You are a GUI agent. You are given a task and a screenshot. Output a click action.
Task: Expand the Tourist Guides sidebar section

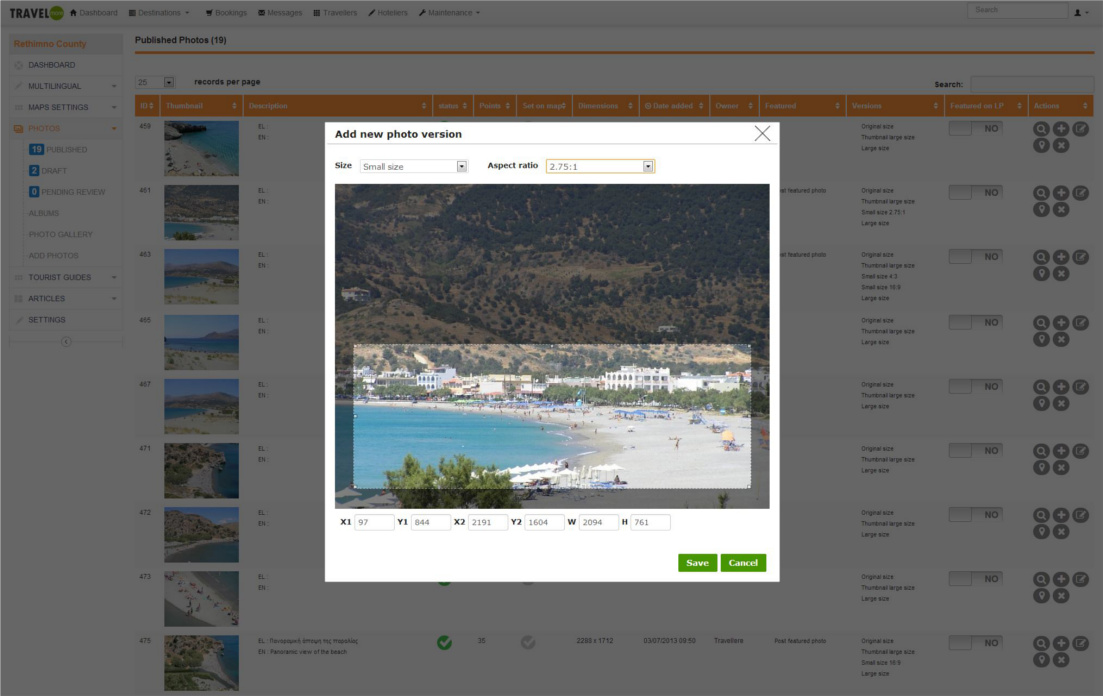pyautogui.click(x=65, y=277)
